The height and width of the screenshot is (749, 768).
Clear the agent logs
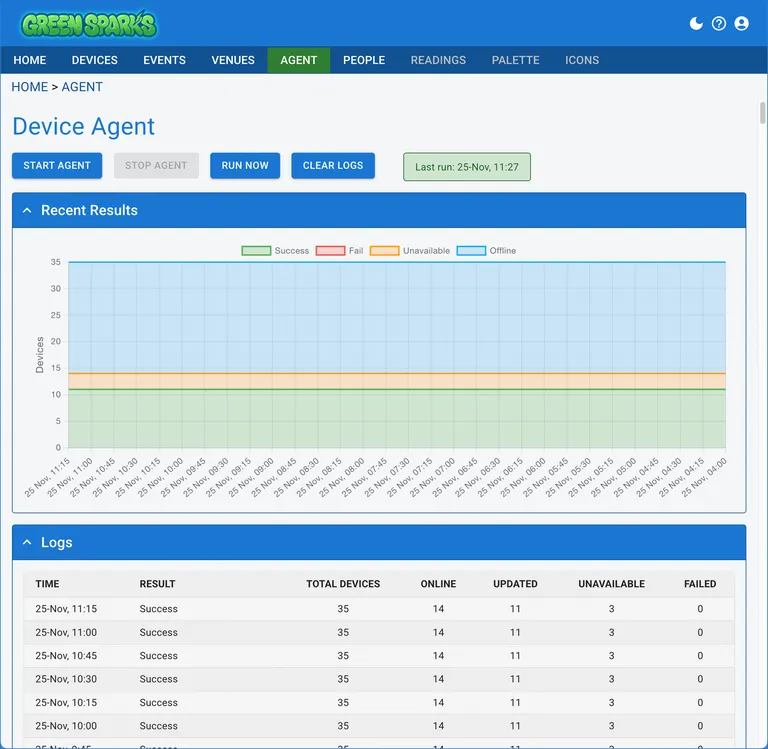pyautogui.click(x=333, y=166)
